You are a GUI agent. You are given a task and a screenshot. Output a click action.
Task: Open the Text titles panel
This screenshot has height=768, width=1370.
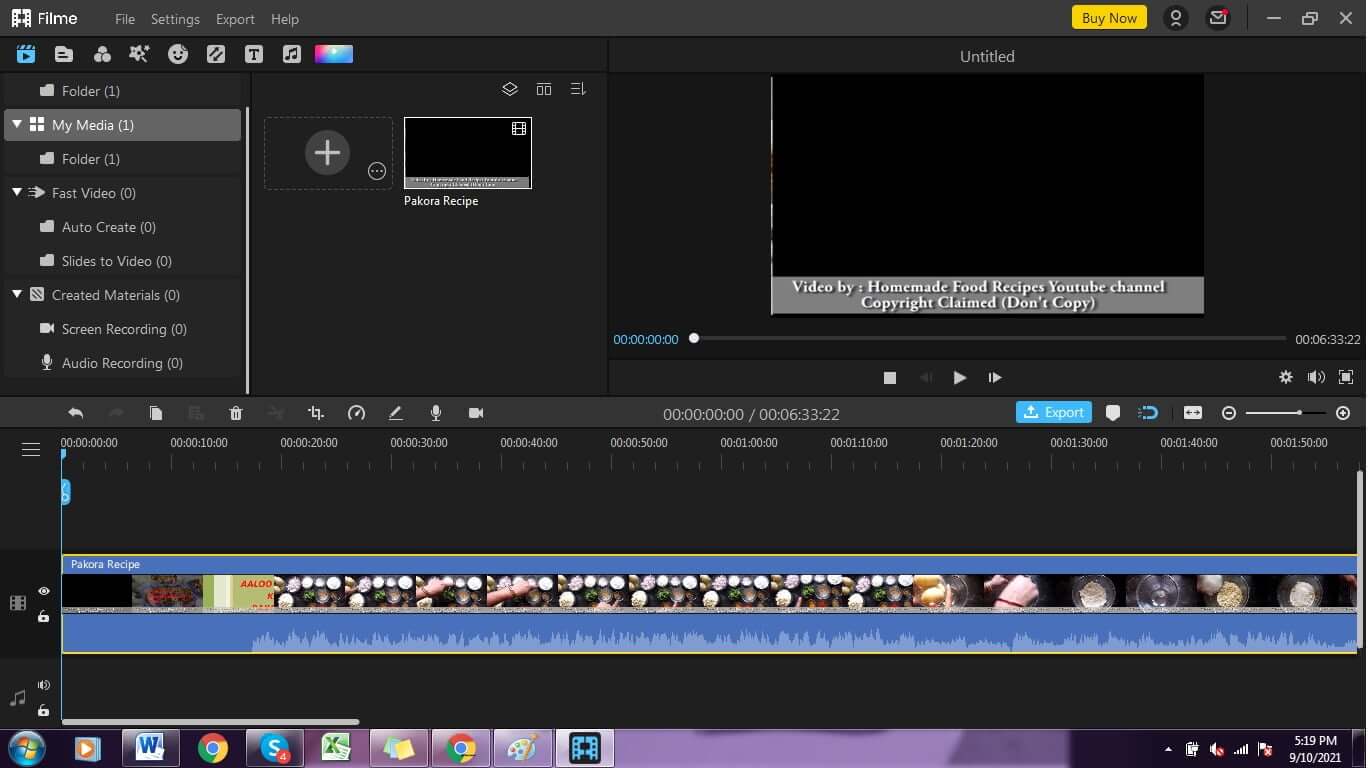(x=254, y=54)
